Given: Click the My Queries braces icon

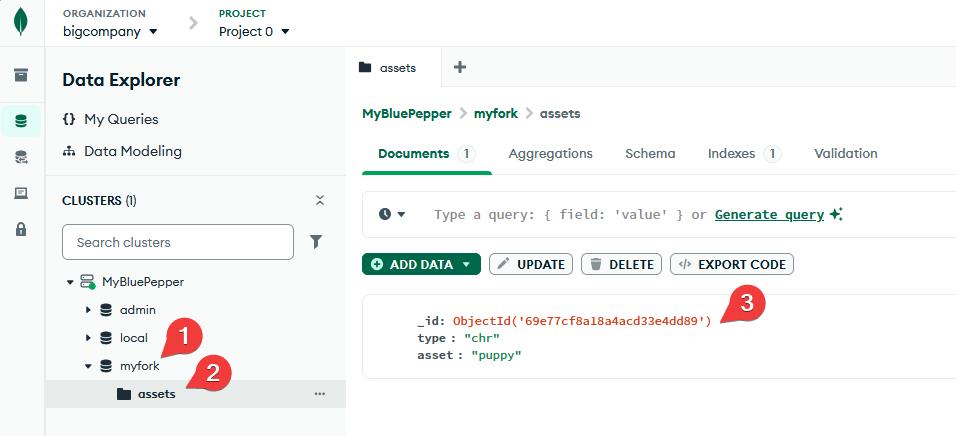Looking at the screenshot, I should 69,119.
